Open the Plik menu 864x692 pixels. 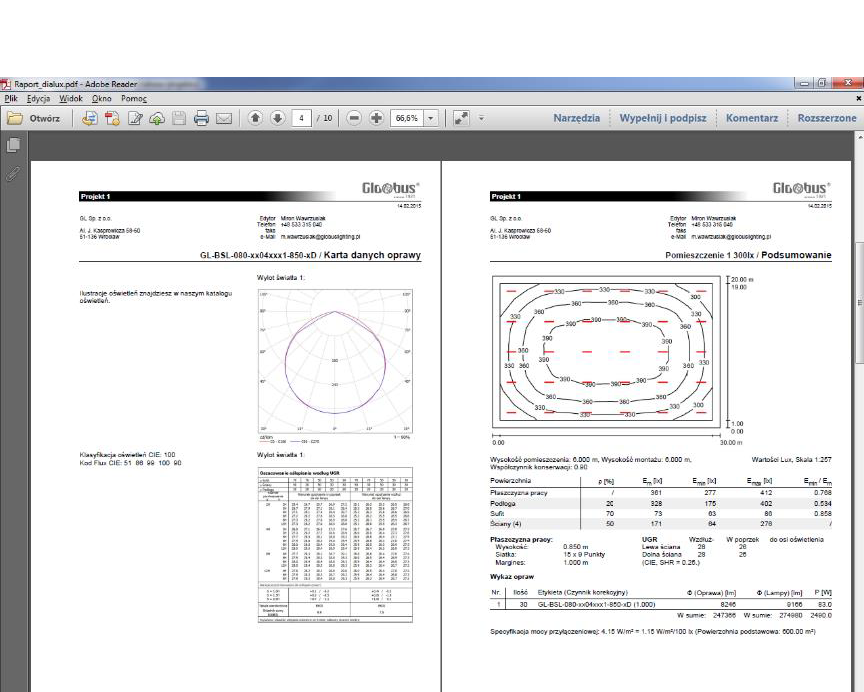11,99
